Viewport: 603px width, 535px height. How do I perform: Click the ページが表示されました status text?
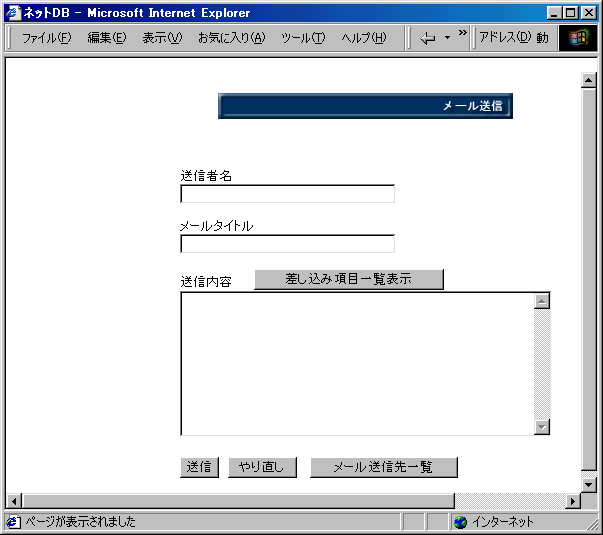point(80,522)
